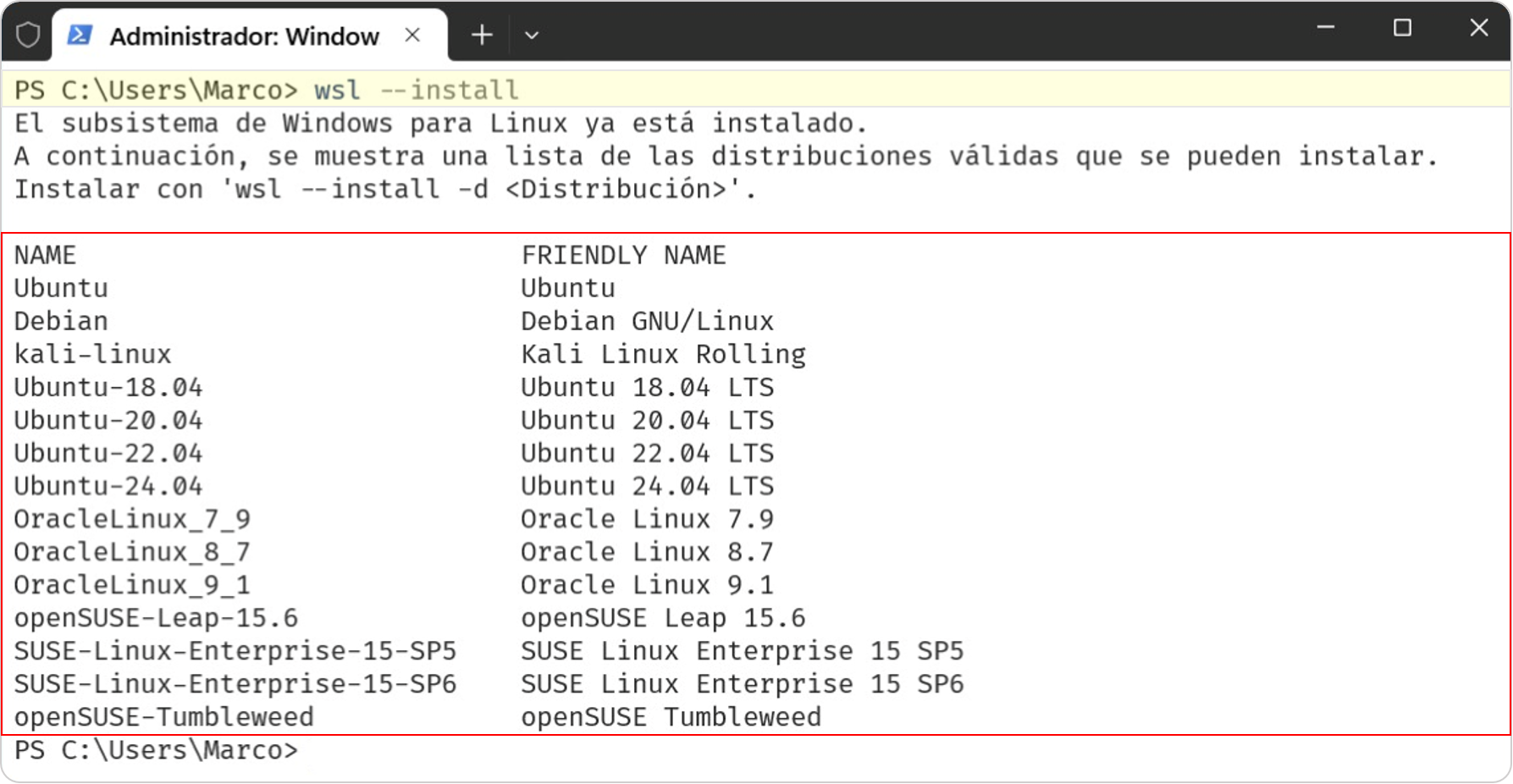This screenshot has width=1513, height=784.
Task: Click the 'Debian GNU/Linux' friendly name
Action: coord(647,321)
